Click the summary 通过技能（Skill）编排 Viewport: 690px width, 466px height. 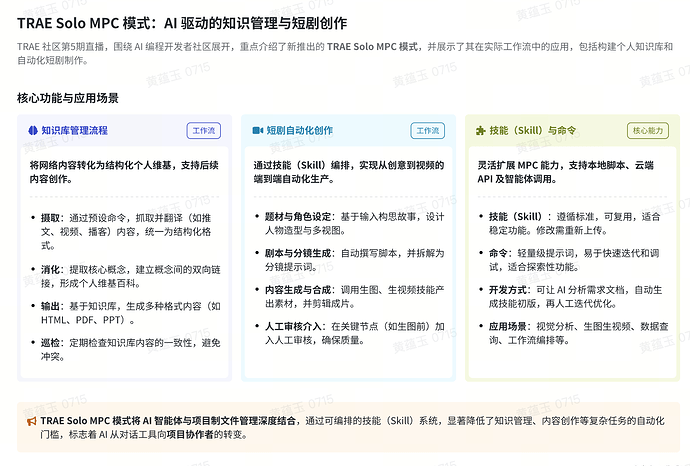pyautogui.click(x=349, y=172)
